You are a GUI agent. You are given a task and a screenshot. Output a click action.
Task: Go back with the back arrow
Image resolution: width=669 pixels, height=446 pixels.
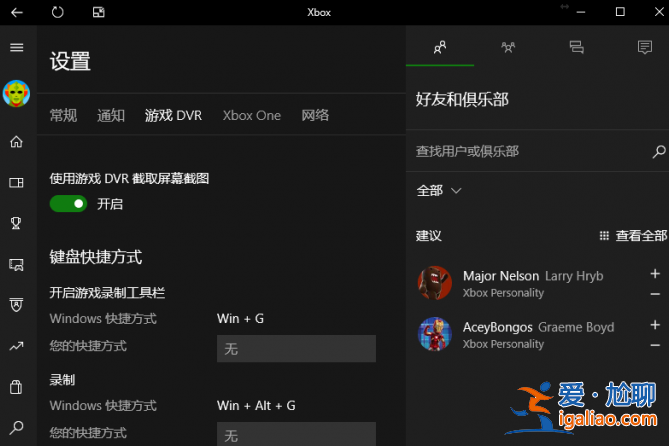coord(17,12)
